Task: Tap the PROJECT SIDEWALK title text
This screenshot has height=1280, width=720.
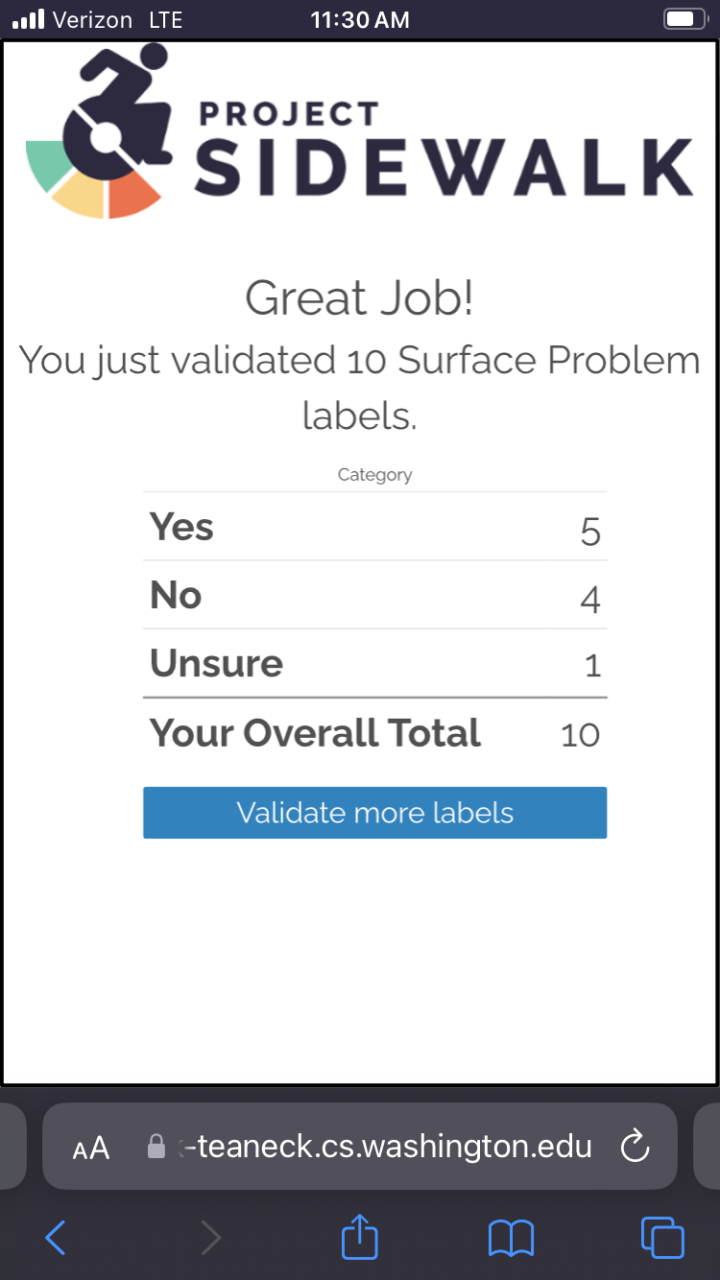Action: click(443, 148)
